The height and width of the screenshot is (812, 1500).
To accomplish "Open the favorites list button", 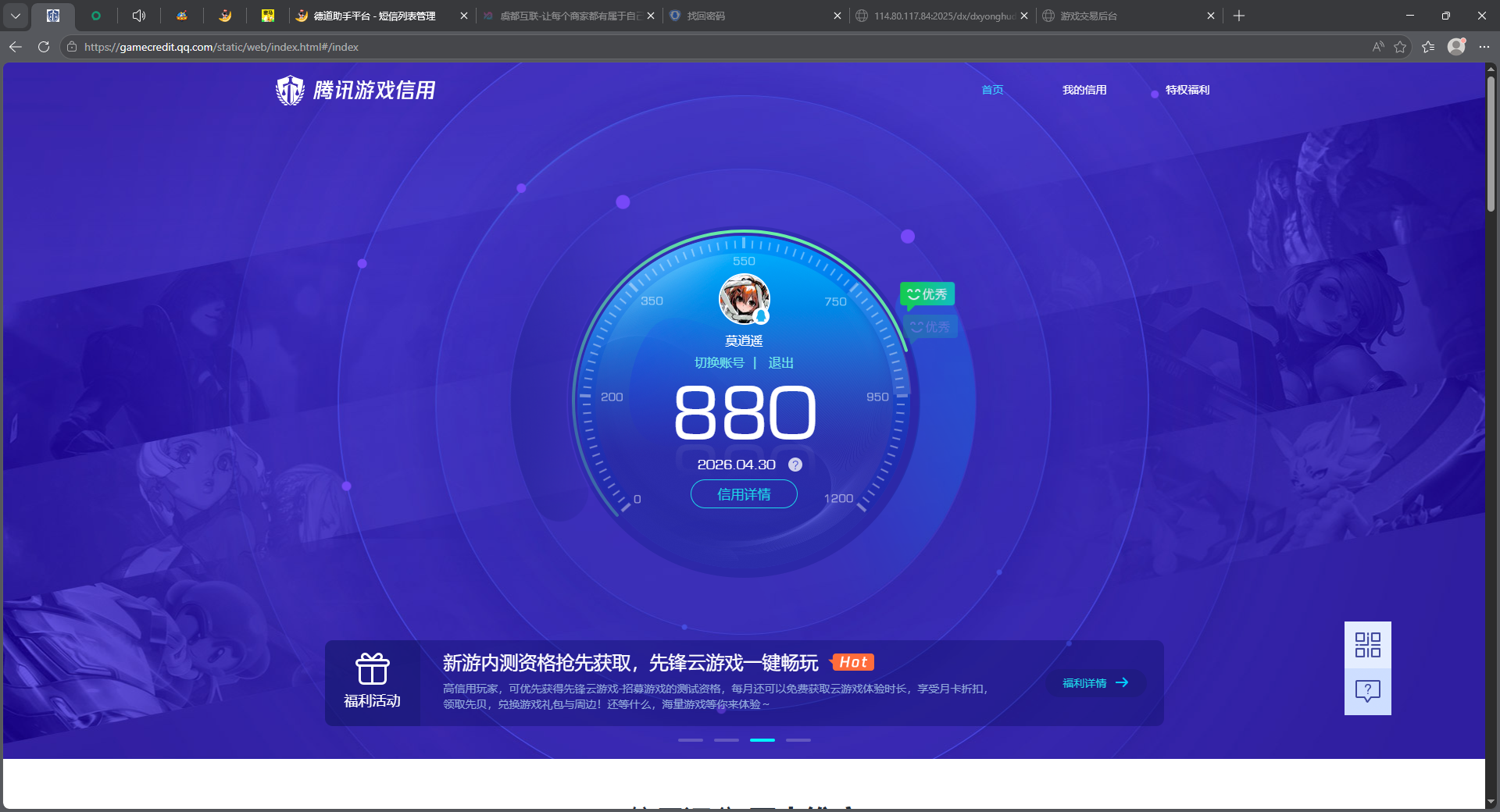I will click(x=1428, y=47).
